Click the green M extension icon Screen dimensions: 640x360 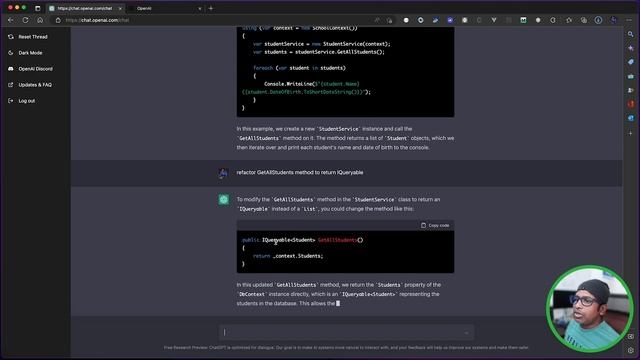point(523,20)
